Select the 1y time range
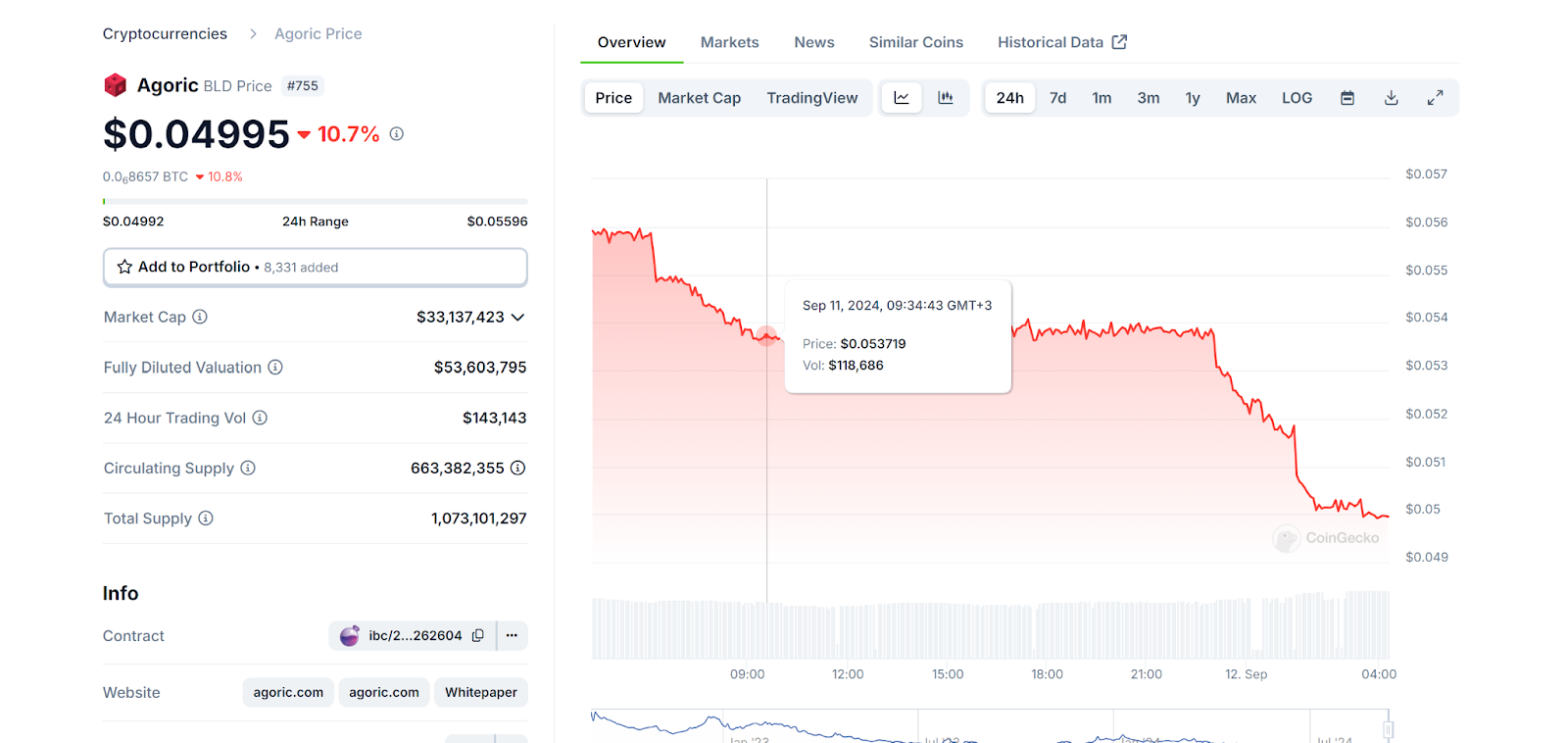This screenshot has width=1568, height=743. point(1193,98)
